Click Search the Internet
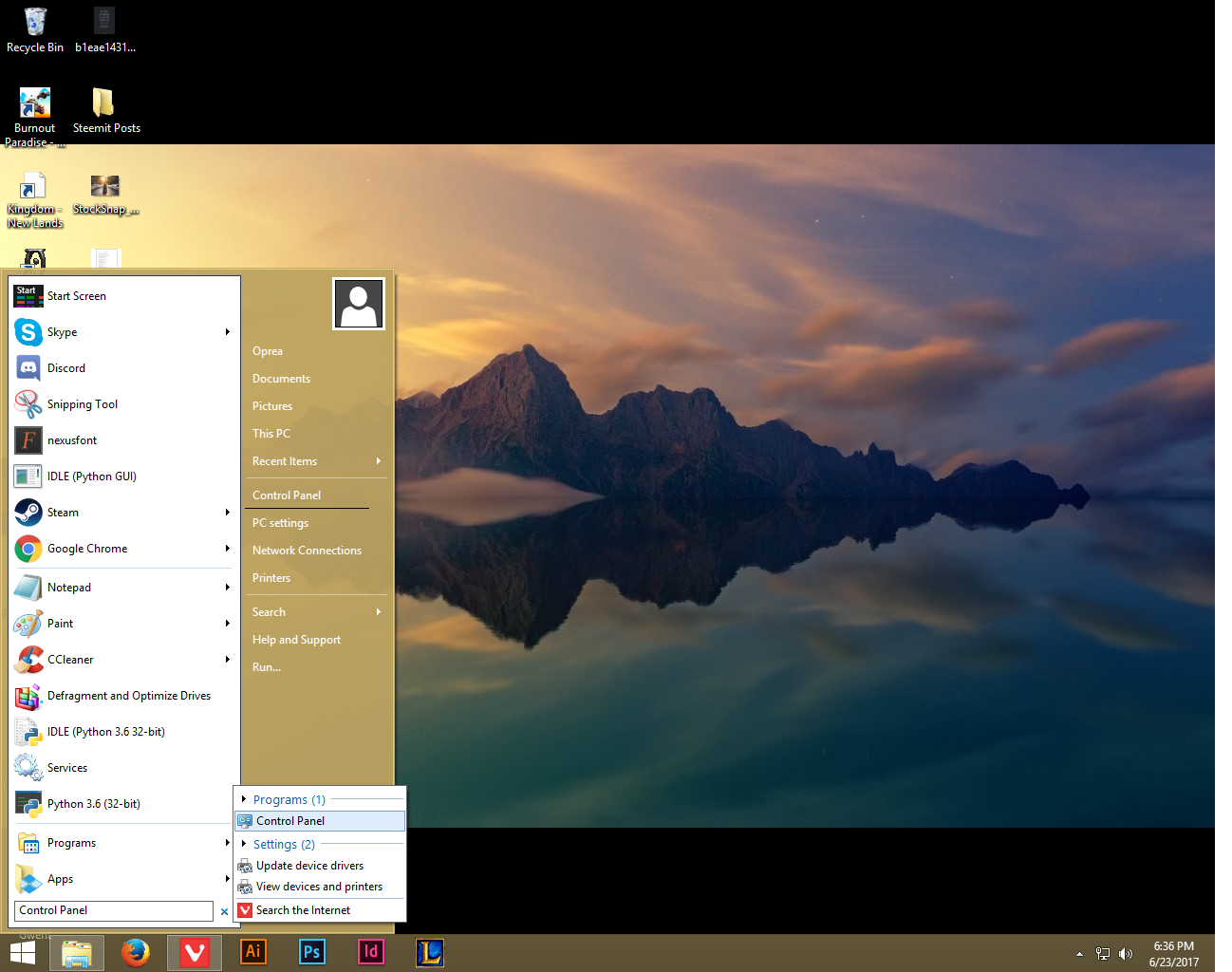The height and width of the screenshot is (972, 1232). tap(320, 910)
